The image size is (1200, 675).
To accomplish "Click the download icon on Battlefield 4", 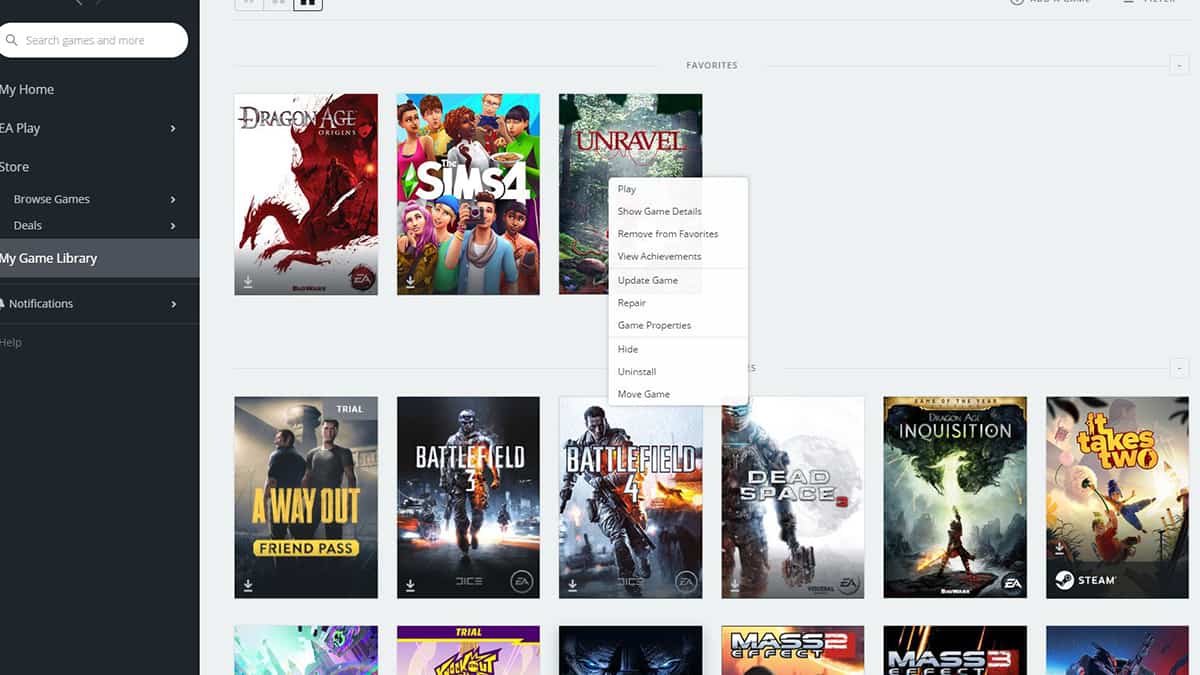I will 571,583.
